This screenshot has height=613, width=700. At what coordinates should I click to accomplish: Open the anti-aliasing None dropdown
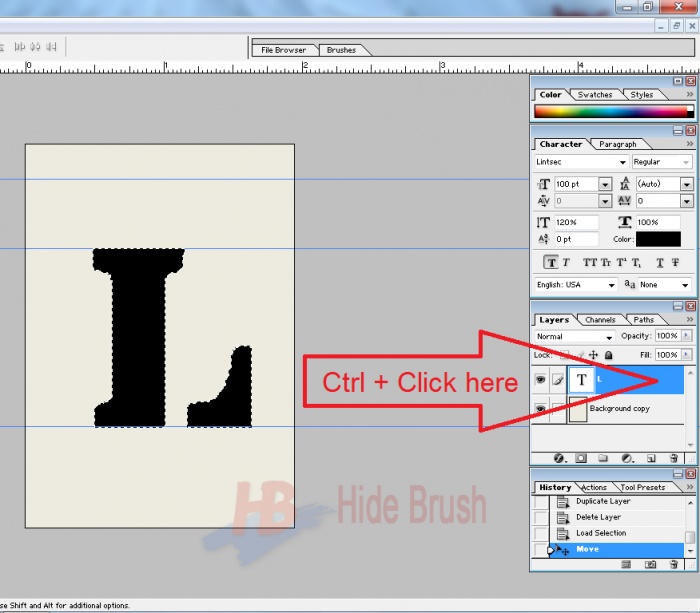[x=664, y=285]
